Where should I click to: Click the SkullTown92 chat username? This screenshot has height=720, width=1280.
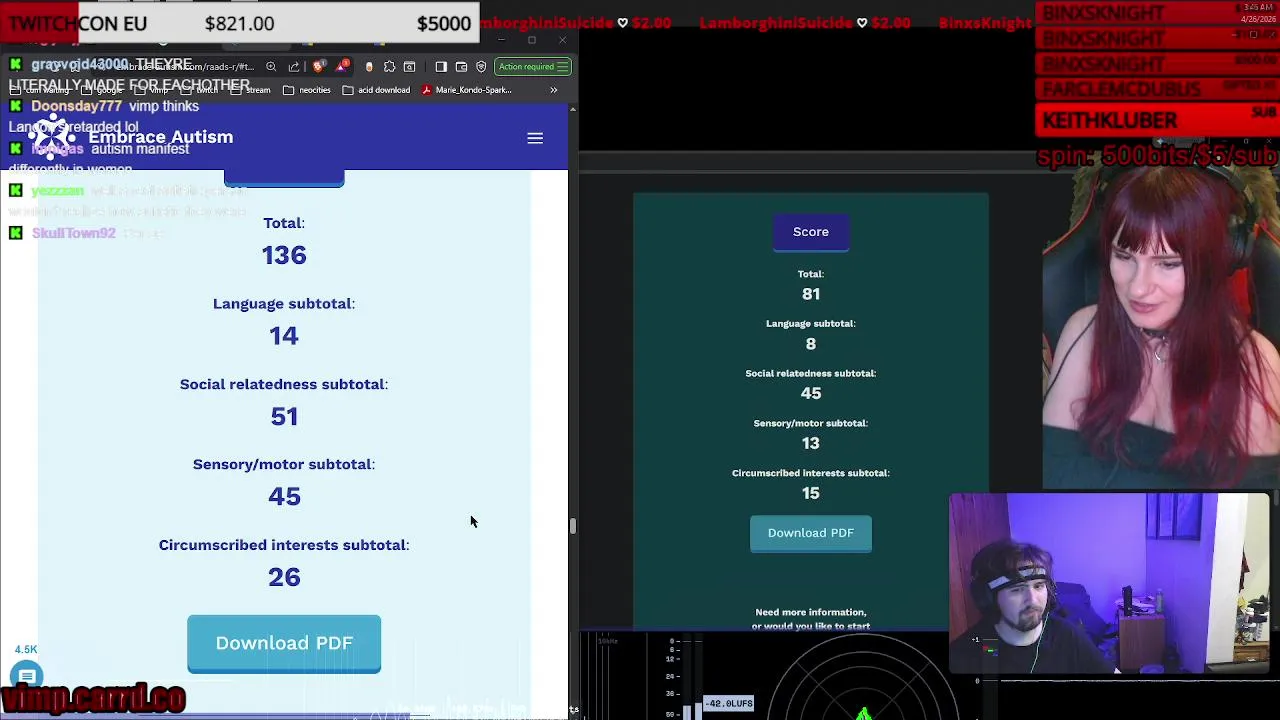74,233
